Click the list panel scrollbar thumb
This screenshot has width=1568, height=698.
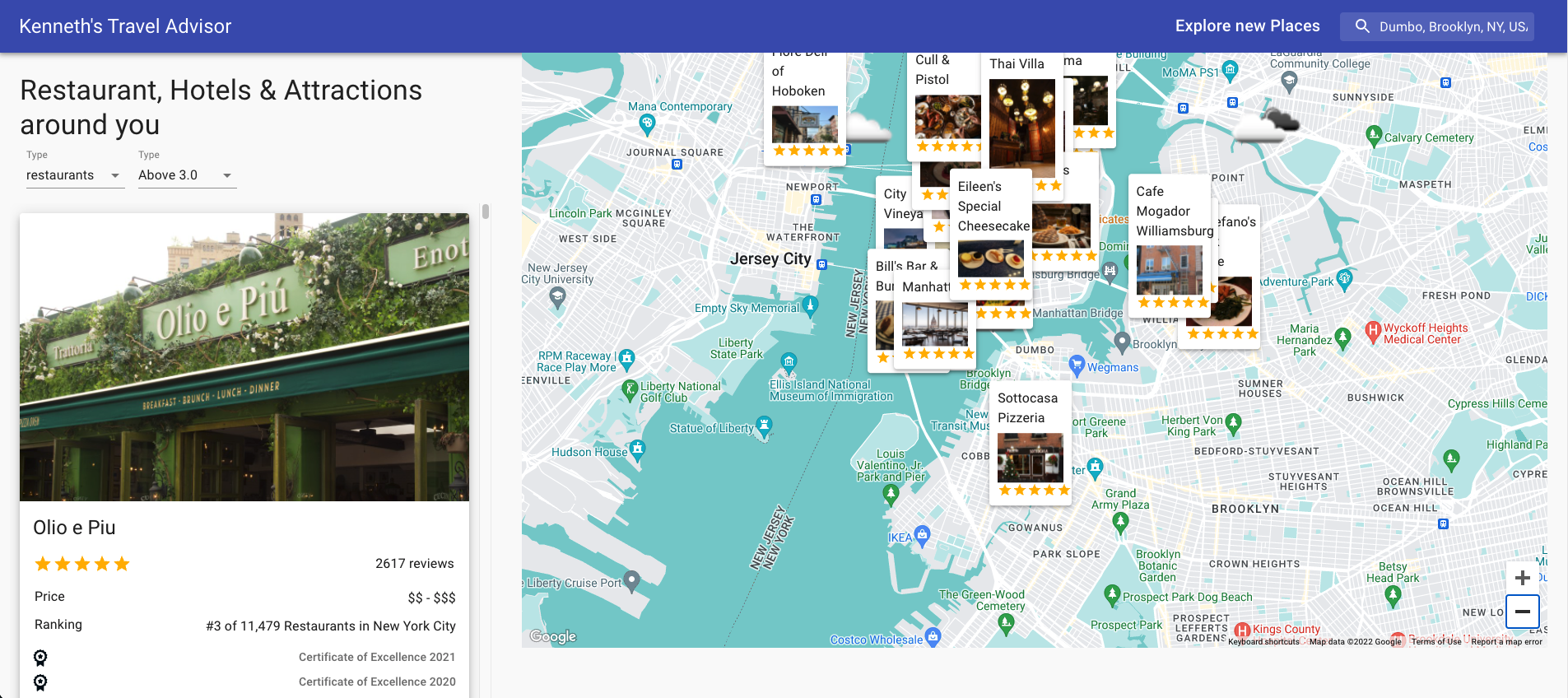click(x=486, y=212)
